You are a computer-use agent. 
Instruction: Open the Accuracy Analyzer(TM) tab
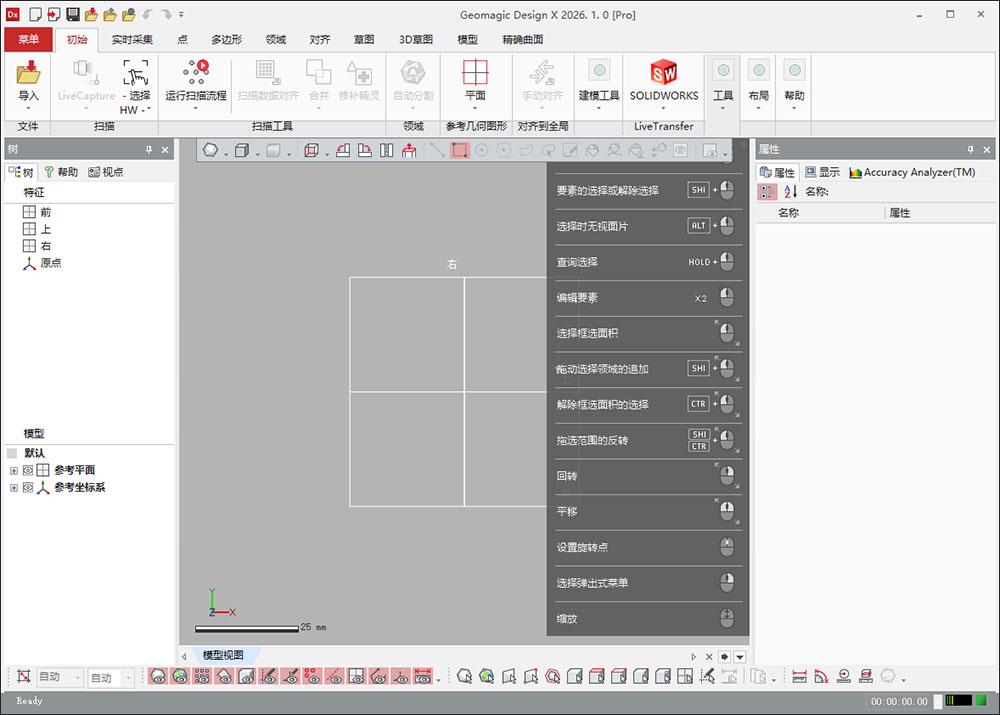[913, 172]
